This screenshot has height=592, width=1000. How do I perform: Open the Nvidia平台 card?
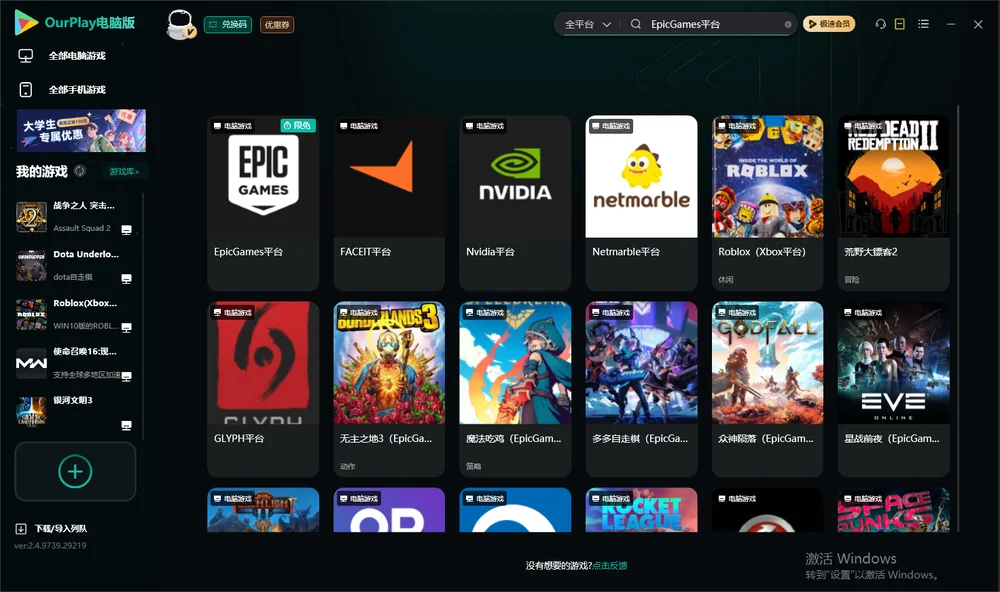click(515, 203)
